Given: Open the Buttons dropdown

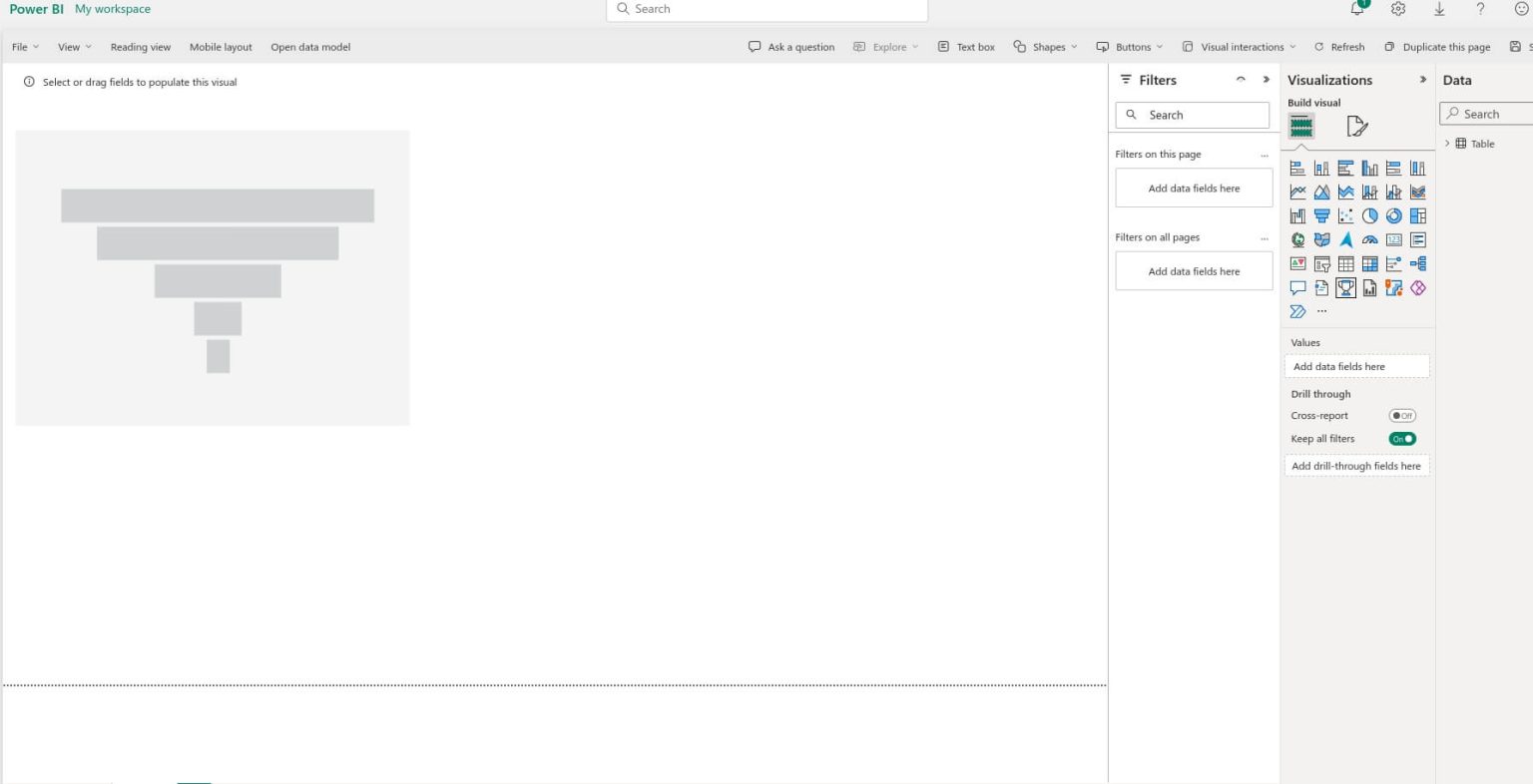Looking at the screenshot, I should pyautogui.click(x=1132, y=47).
